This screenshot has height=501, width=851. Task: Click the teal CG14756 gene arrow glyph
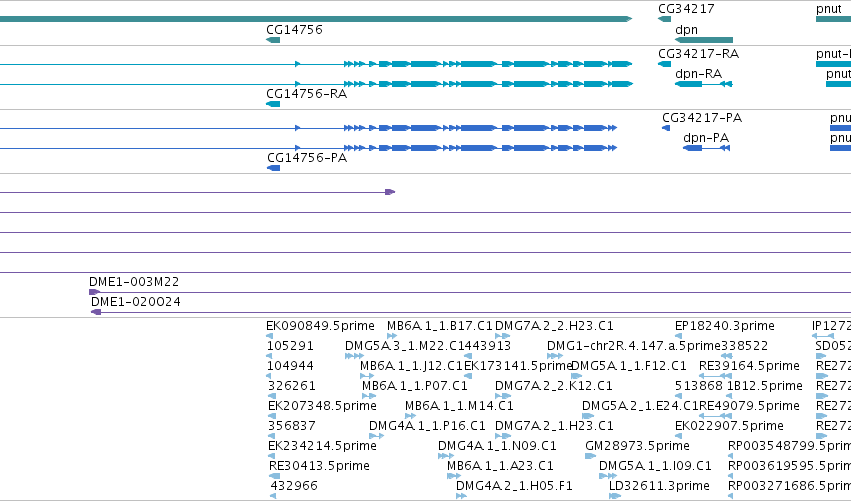point(273,40)
